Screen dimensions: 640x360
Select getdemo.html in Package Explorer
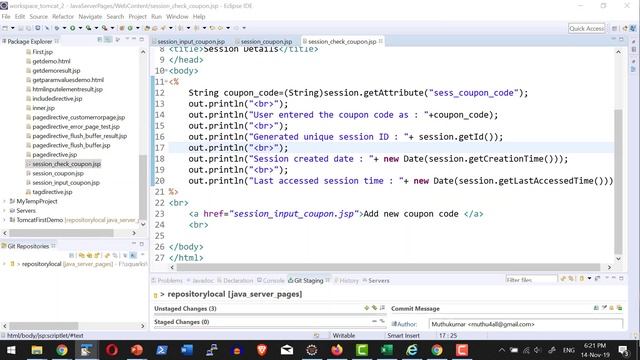[x=51, y=61]
